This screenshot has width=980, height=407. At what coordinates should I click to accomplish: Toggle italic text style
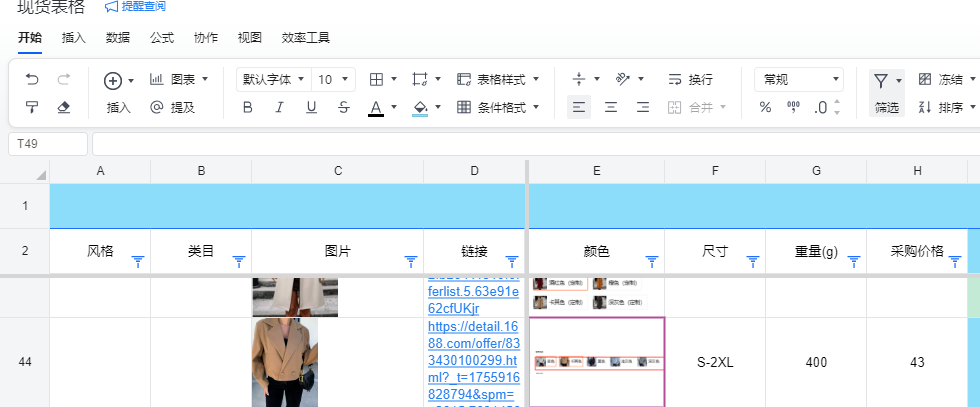280,107
